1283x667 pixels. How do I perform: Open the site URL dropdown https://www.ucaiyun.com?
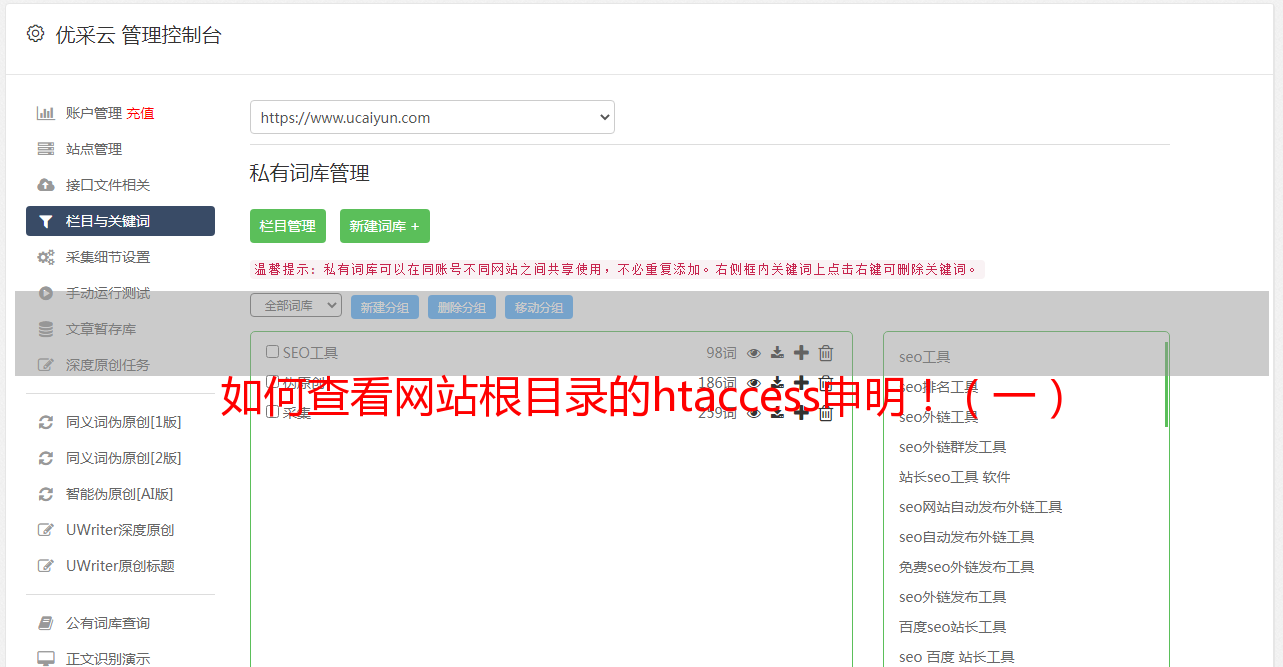[x=432, y=117]
